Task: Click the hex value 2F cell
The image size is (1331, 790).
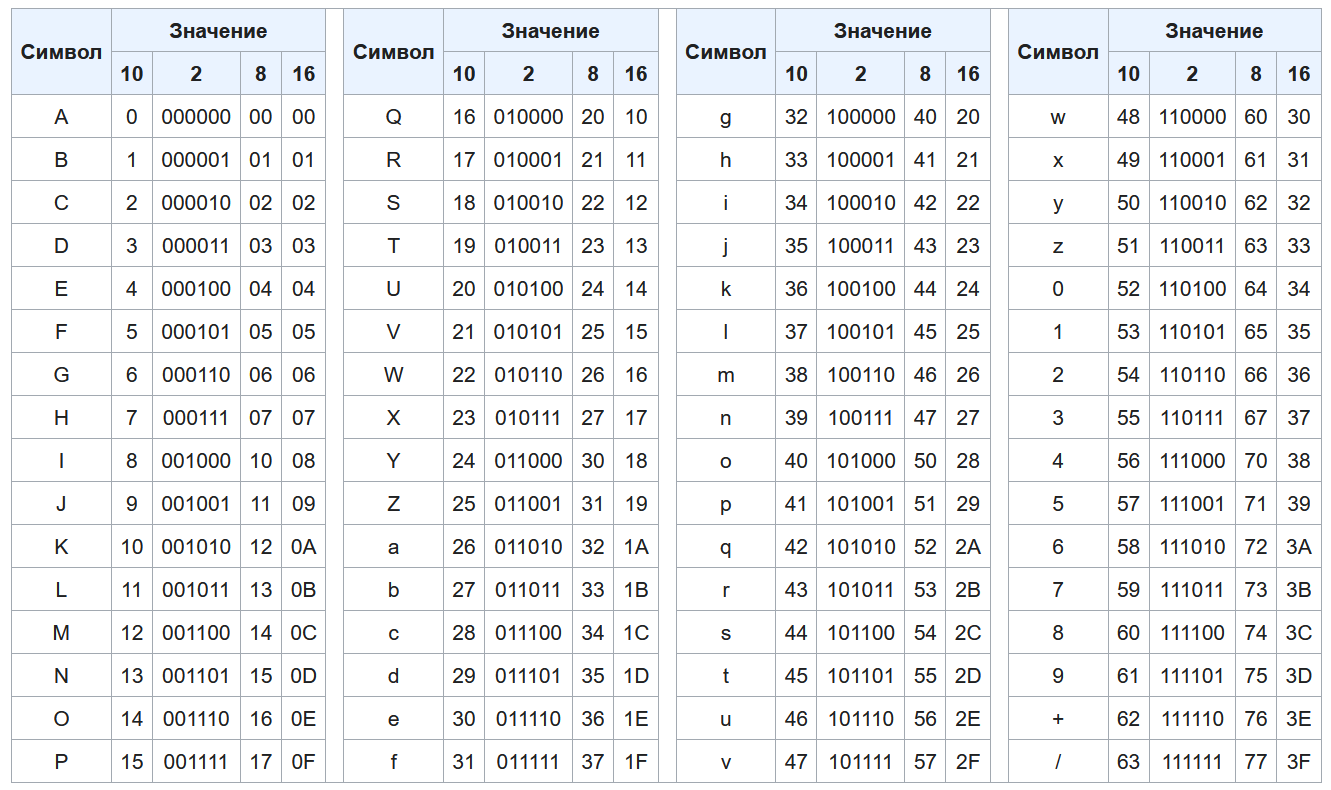Action: click(968, 762)
